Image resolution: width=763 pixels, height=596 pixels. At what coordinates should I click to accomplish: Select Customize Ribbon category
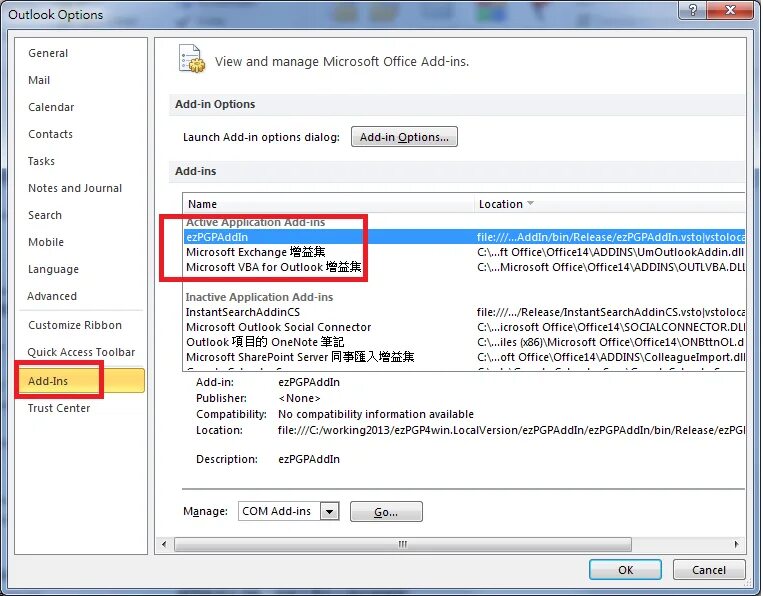pyautogui.click(x=75, y=325)
